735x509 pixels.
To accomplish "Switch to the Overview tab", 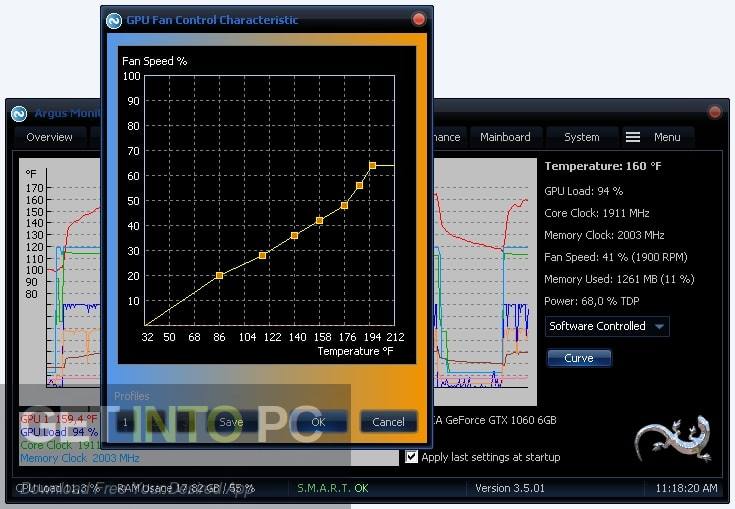I will 49,137.
